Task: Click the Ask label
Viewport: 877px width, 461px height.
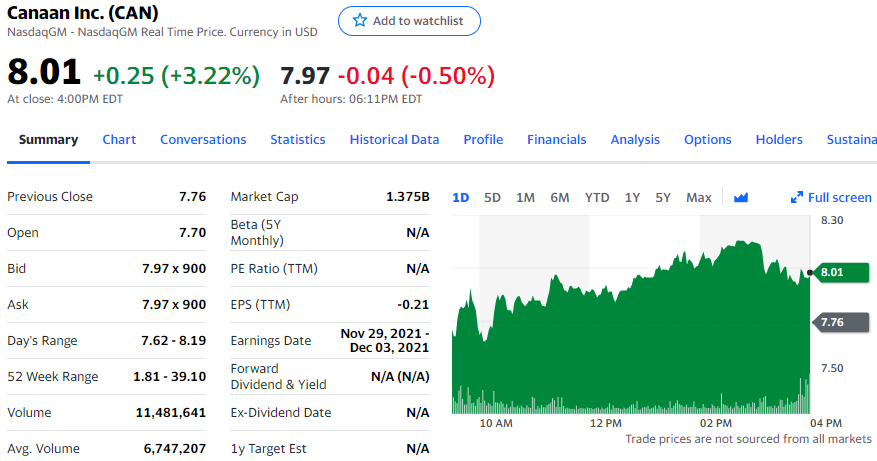Action: point(18,305)
